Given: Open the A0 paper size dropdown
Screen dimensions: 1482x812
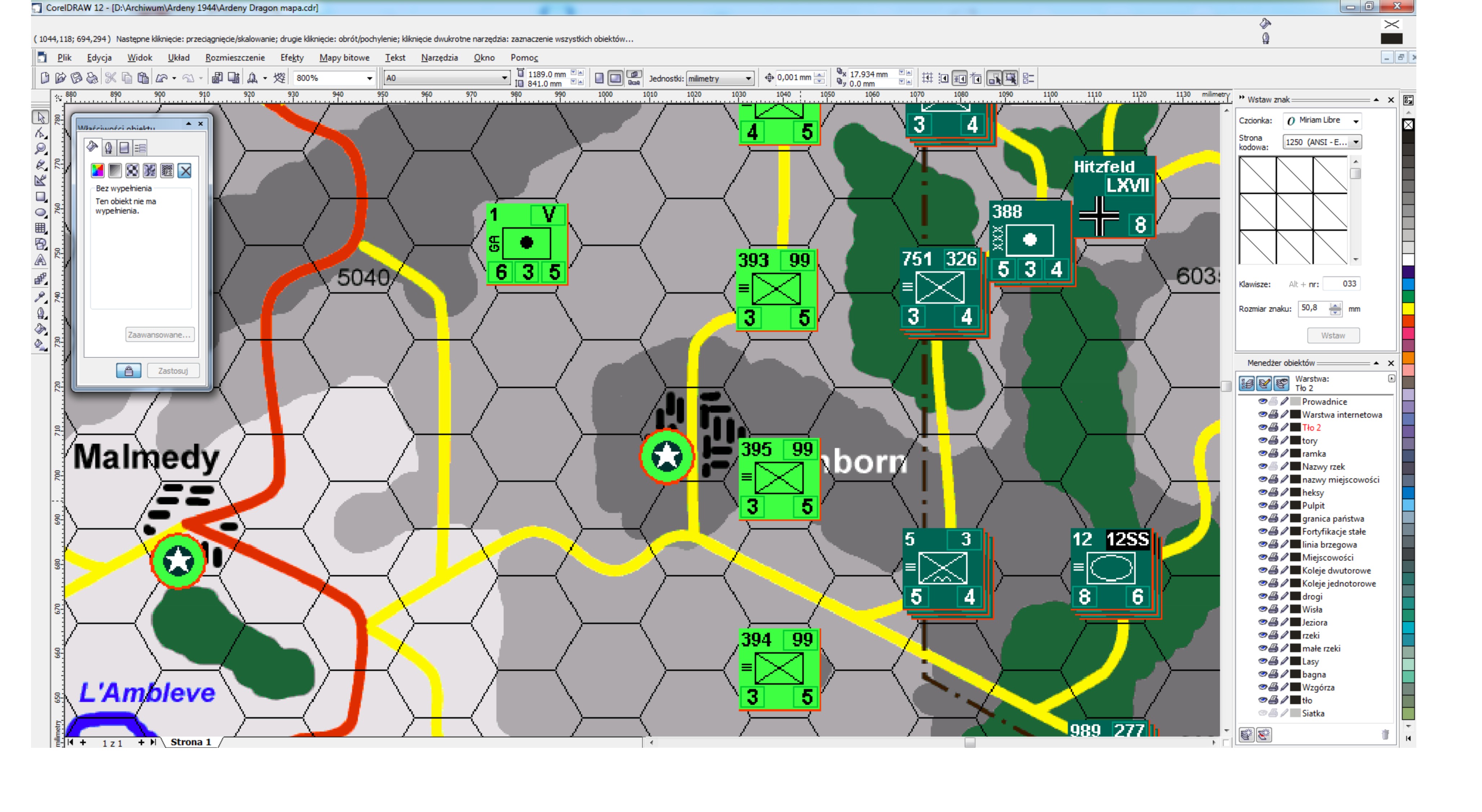Looking at the screenshot, I should 504,78.
